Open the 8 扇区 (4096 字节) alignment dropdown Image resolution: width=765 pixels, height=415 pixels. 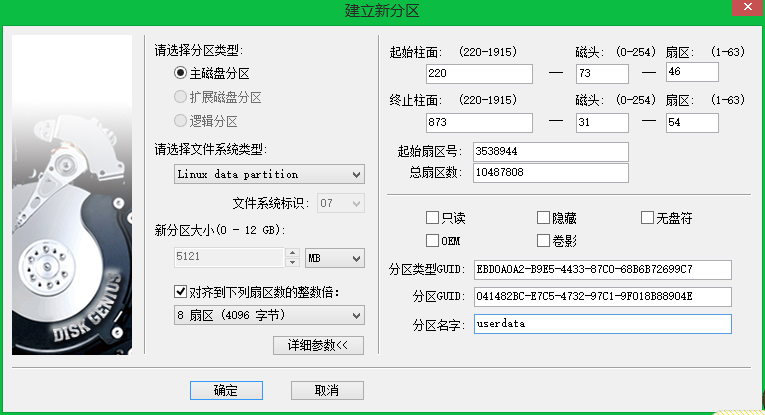[269, 315]
